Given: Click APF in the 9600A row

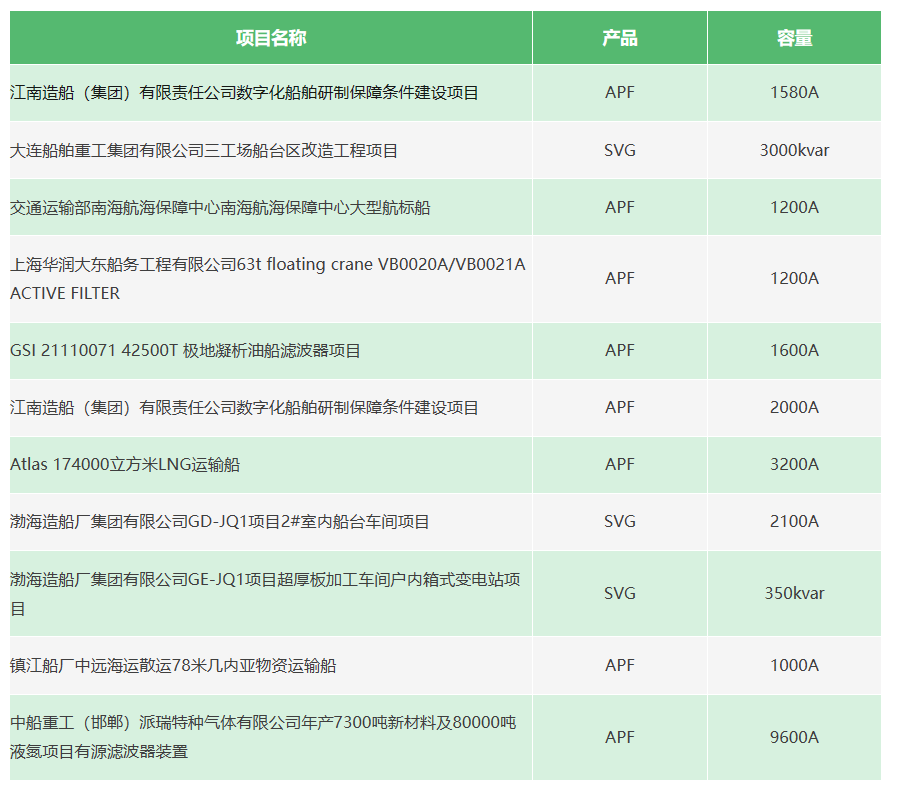Looking at the screenshot, I should (620, 737).
